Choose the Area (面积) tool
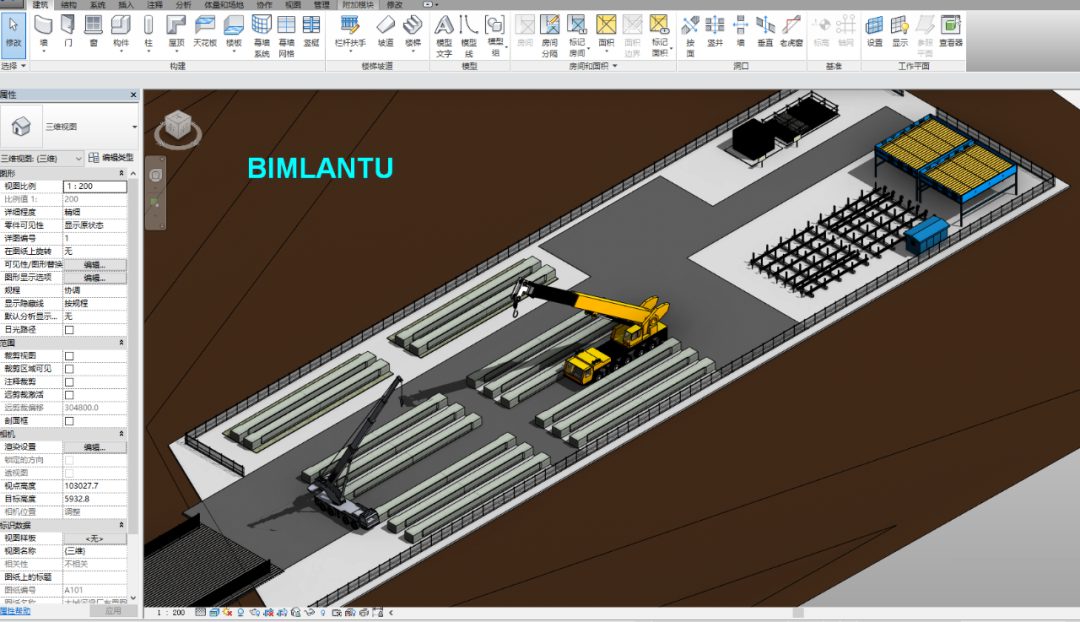 [x=606, y=32]
